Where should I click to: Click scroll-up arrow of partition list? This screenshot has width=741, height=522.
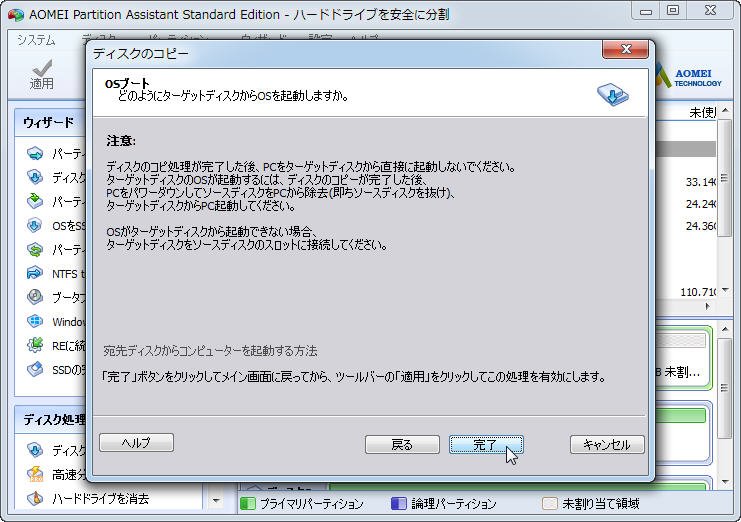coord(725,111)
